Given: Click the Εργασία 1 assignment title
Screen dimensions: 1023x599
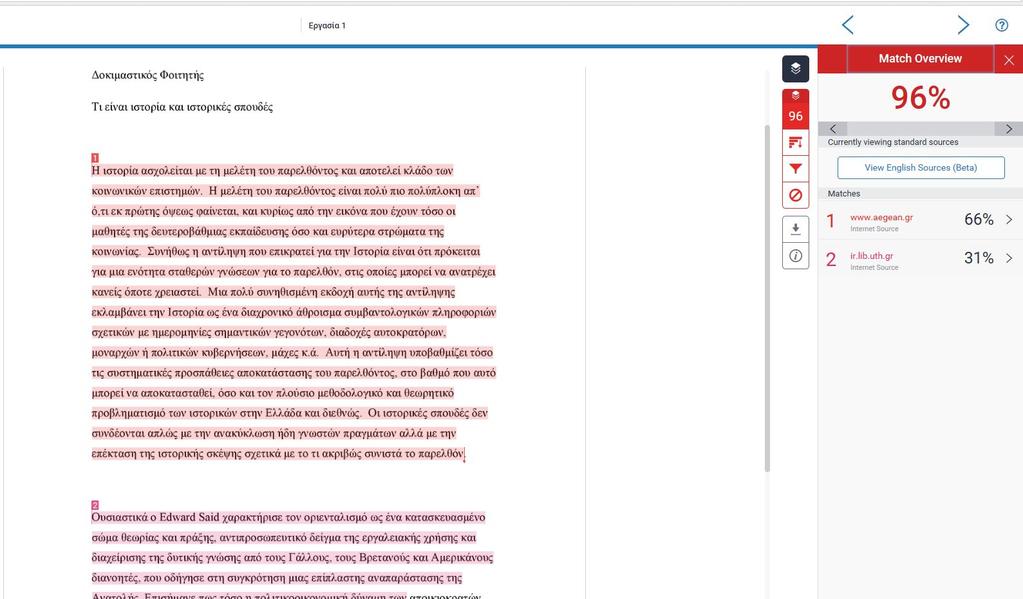Looking at the screenshot, I should (x=327, y=25).
